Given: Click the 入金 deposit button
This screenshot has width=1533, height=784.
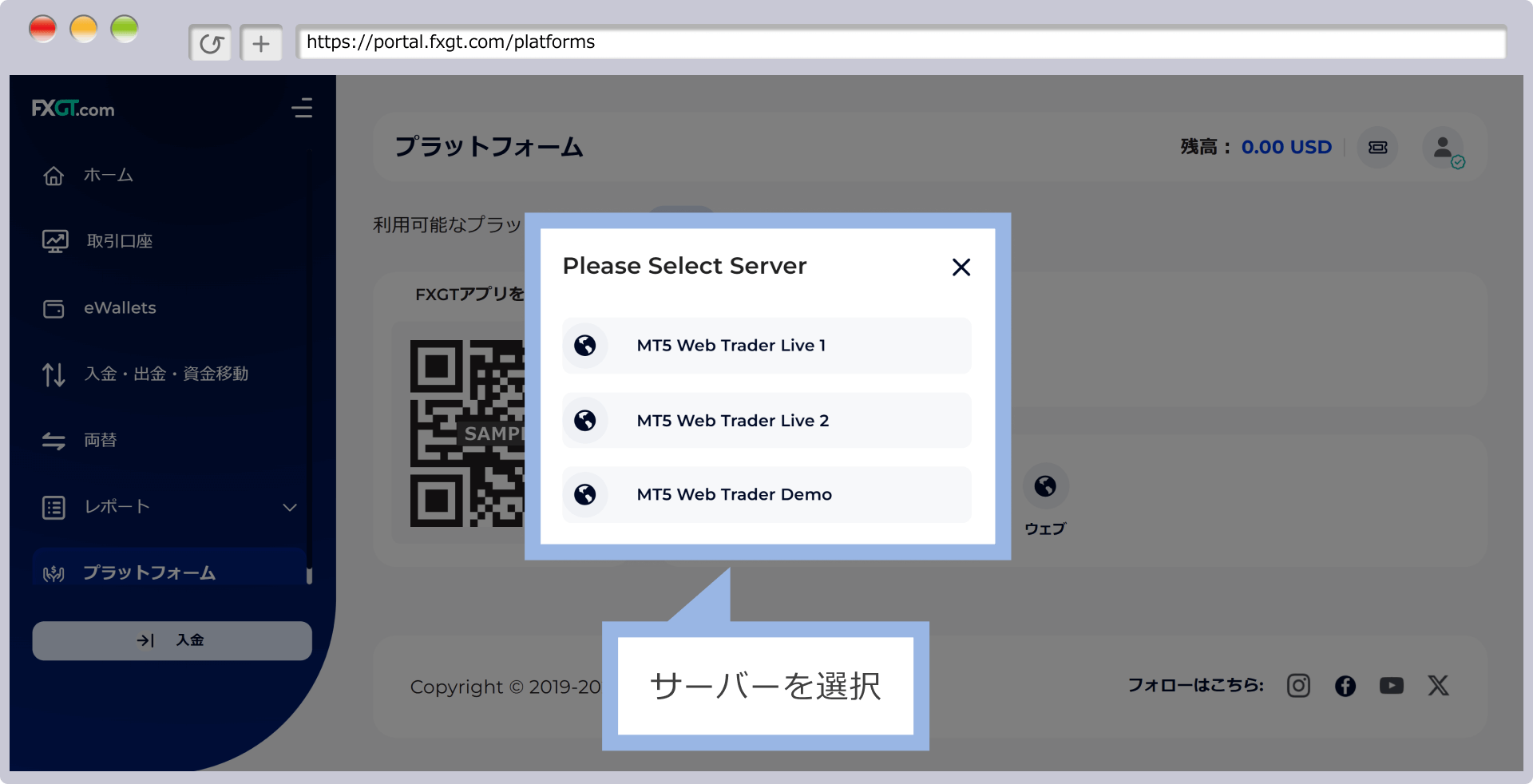Looking at the screenshot, I should [172, 640].
